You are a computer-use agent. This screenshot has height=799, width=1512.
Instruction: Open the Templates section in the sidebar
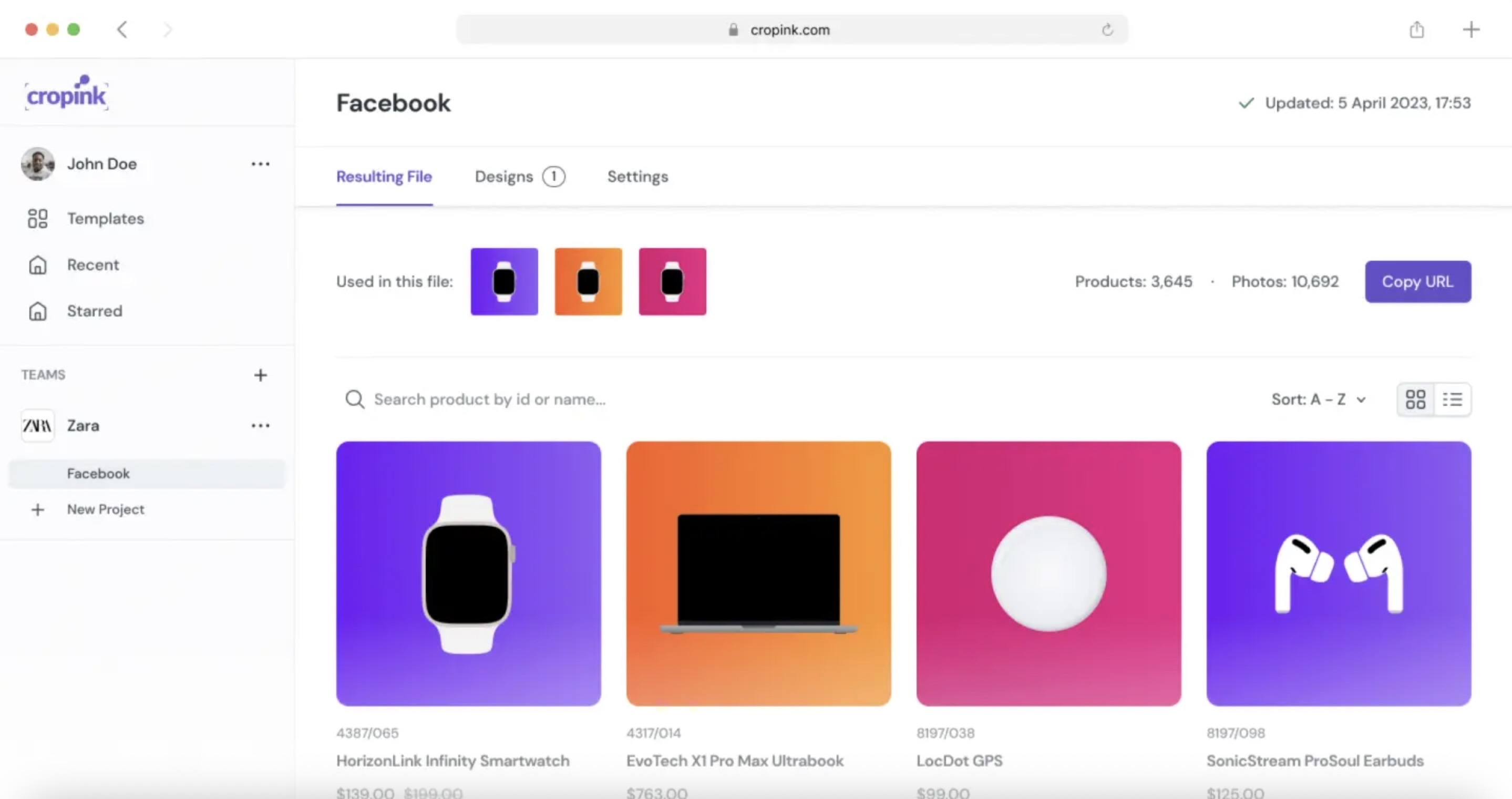click(105, 218)
